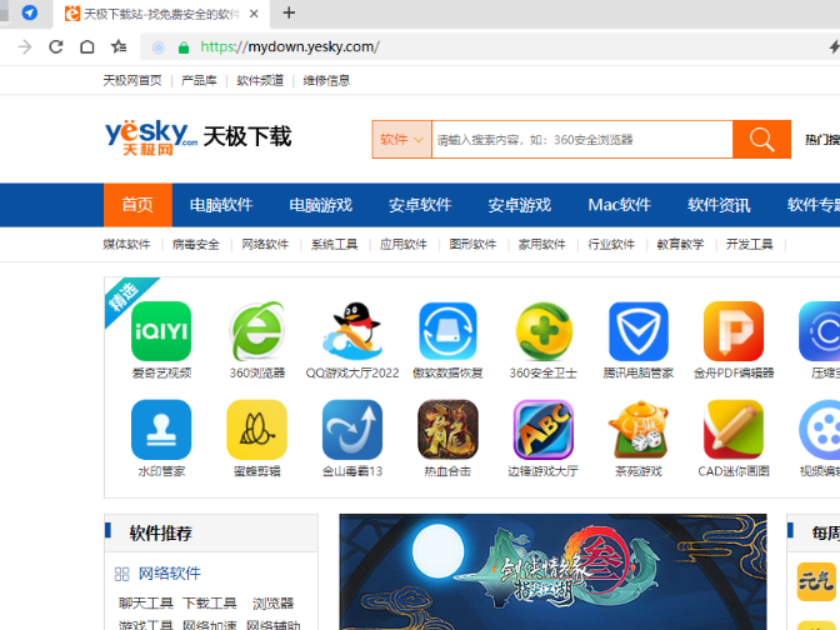Open the 热血合击 game icon
Screen dimensions: 840x630
(448, 430)
